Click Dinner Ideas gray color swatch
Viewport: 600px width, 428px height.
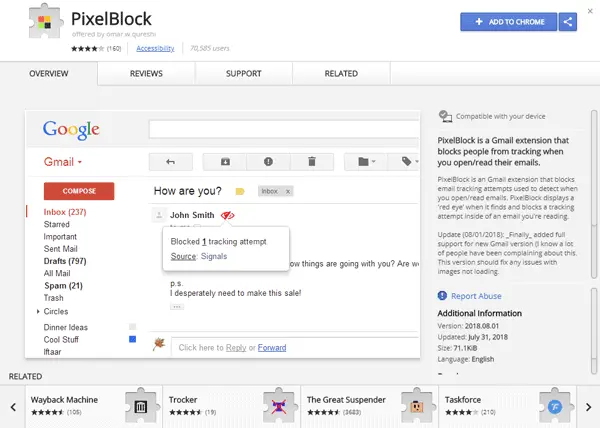132,327
